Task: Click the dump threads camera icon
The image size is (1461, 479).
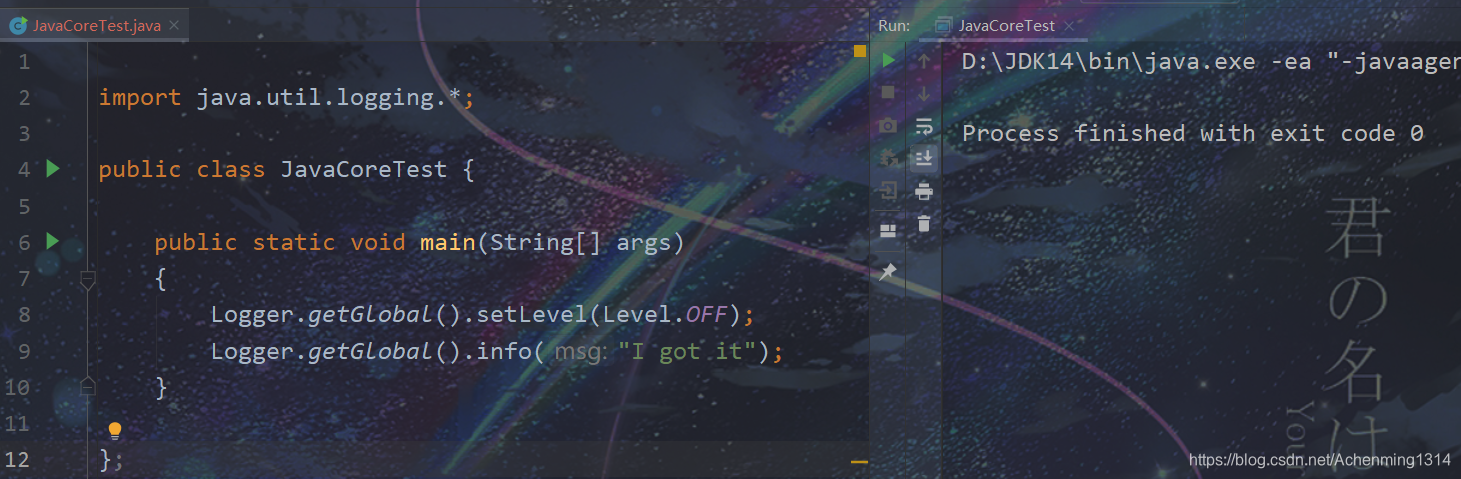Action: tap(888, 126)
